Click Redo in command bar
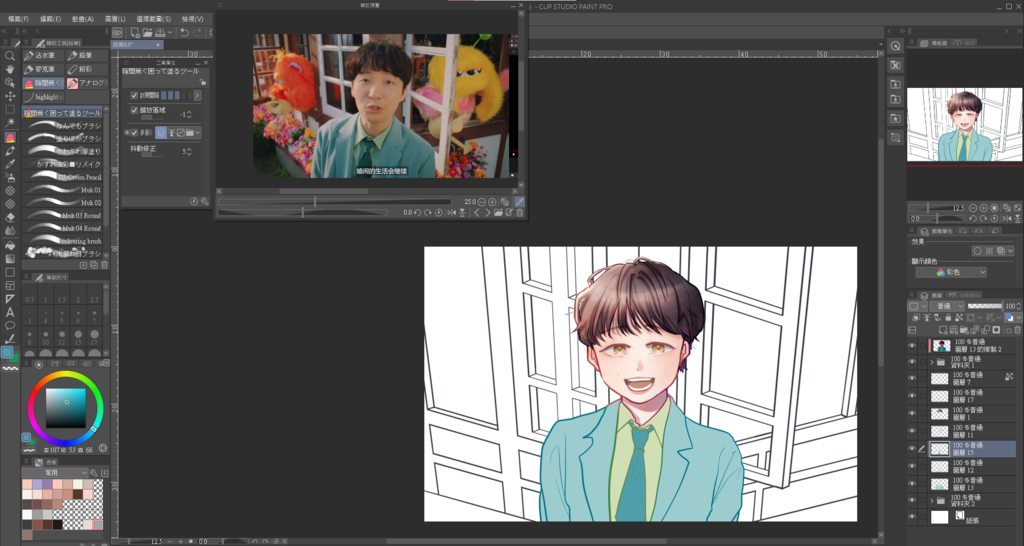 (197, 32)
